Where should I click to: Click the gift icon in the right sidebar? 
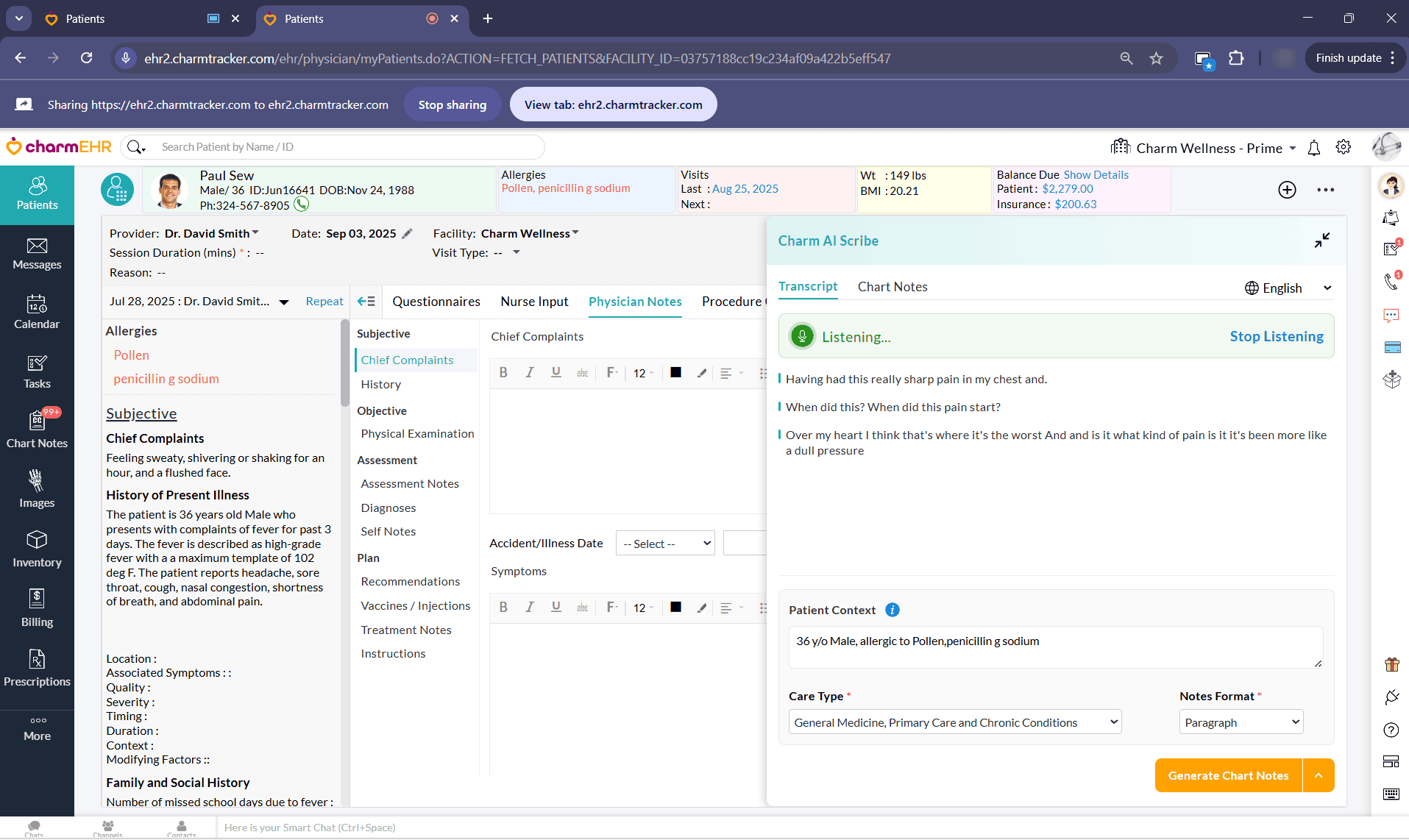pyautogui.click(x=1391, y=664)
